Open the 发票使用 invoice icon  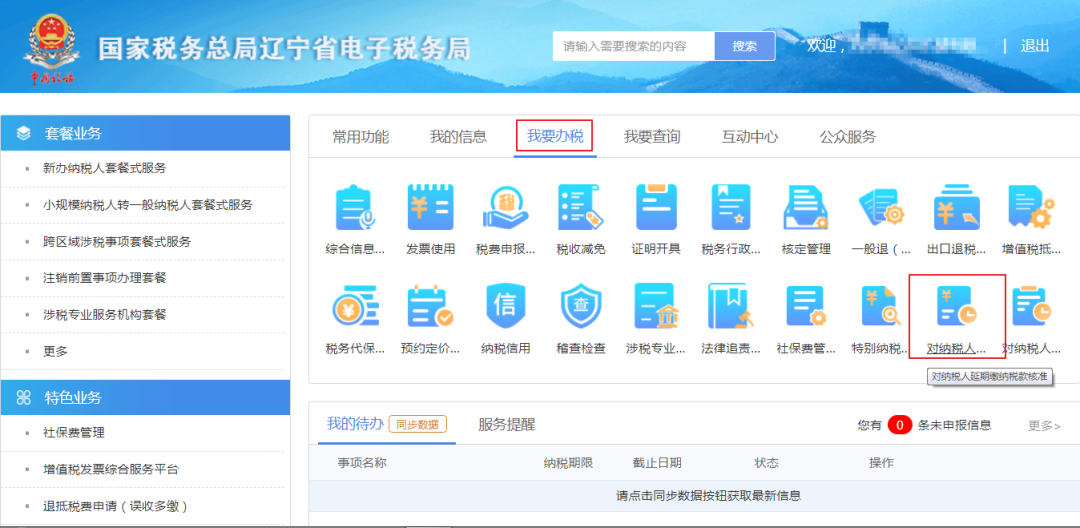tap(430, 208)
